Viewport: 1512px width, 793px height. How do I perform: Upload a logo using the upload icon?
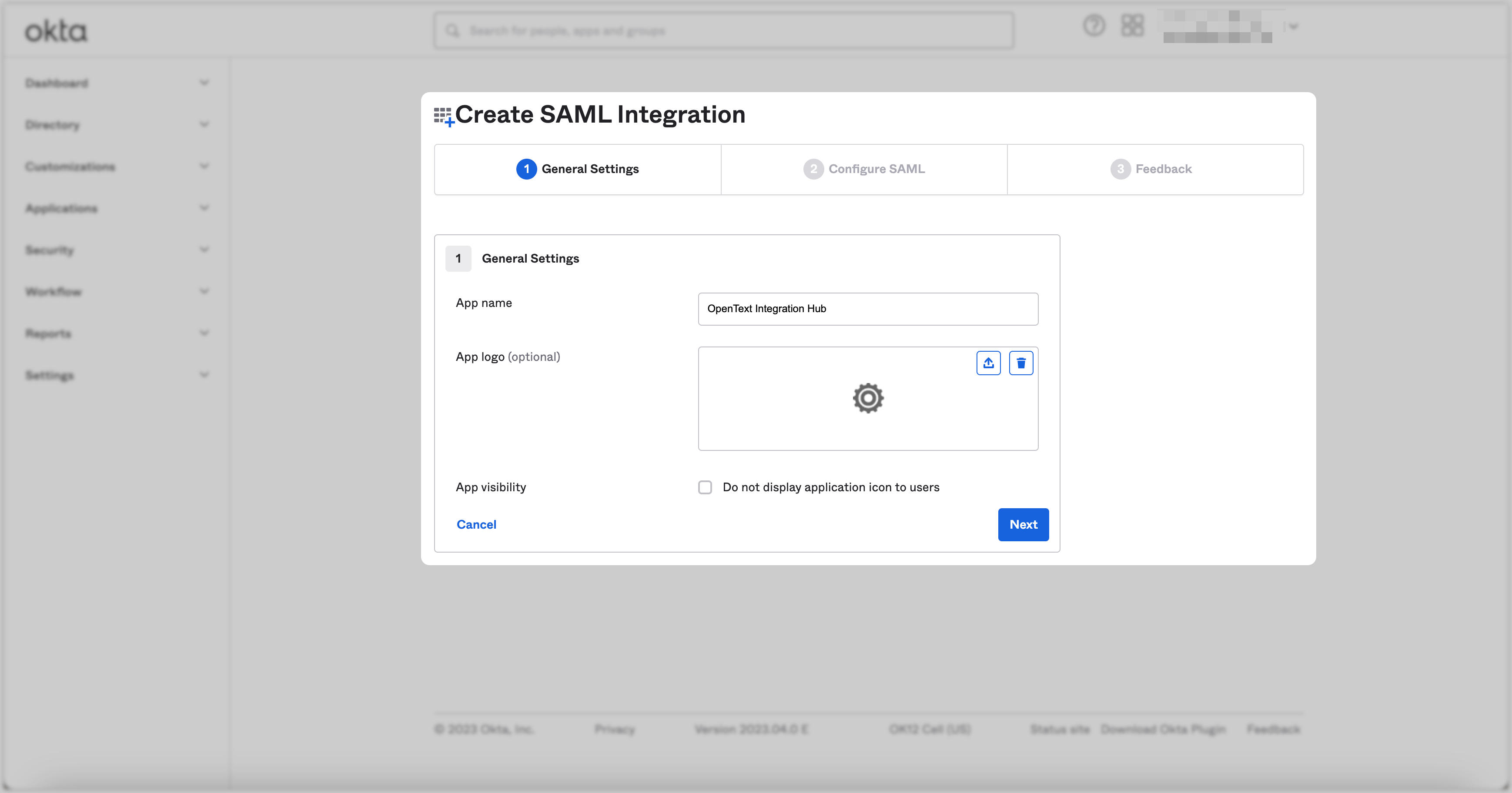(988, 363)
